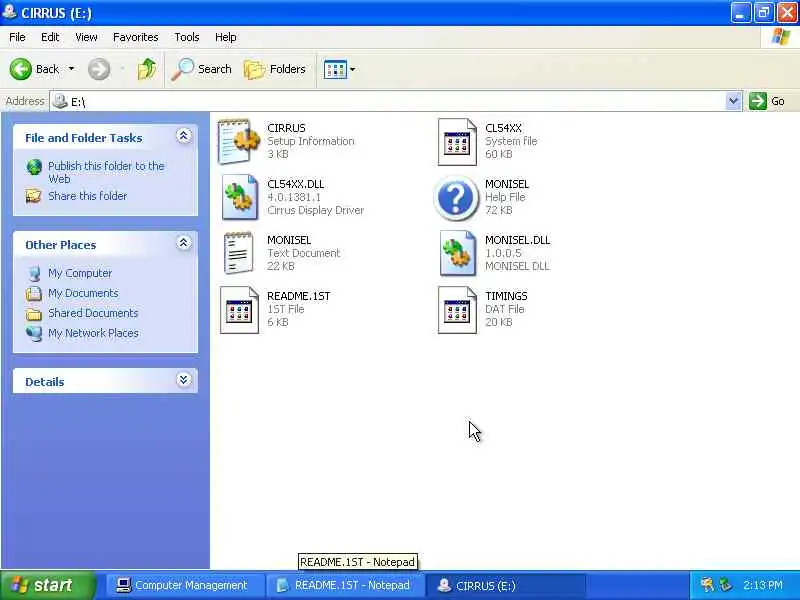The height and width of the screenshot is (600, 800).
Task: Select the README.1ST file icon
Action: point(239,310)
